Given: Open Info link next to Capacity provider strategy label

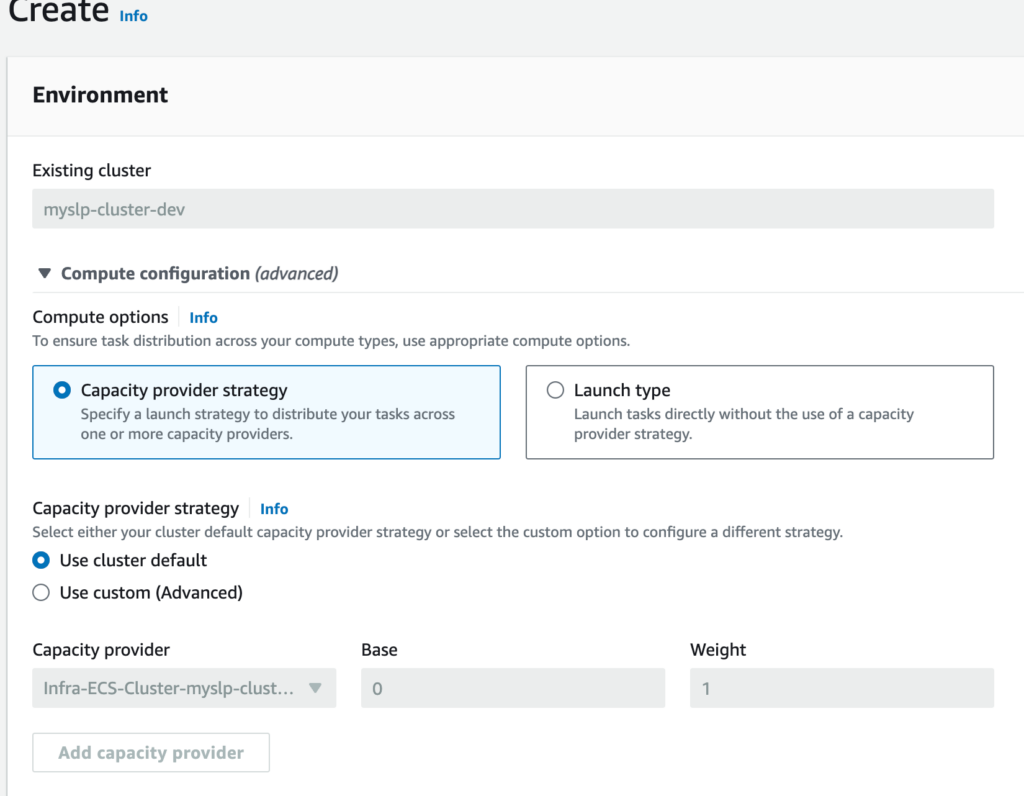Looking at the screenshot, I should coord(274,508).
